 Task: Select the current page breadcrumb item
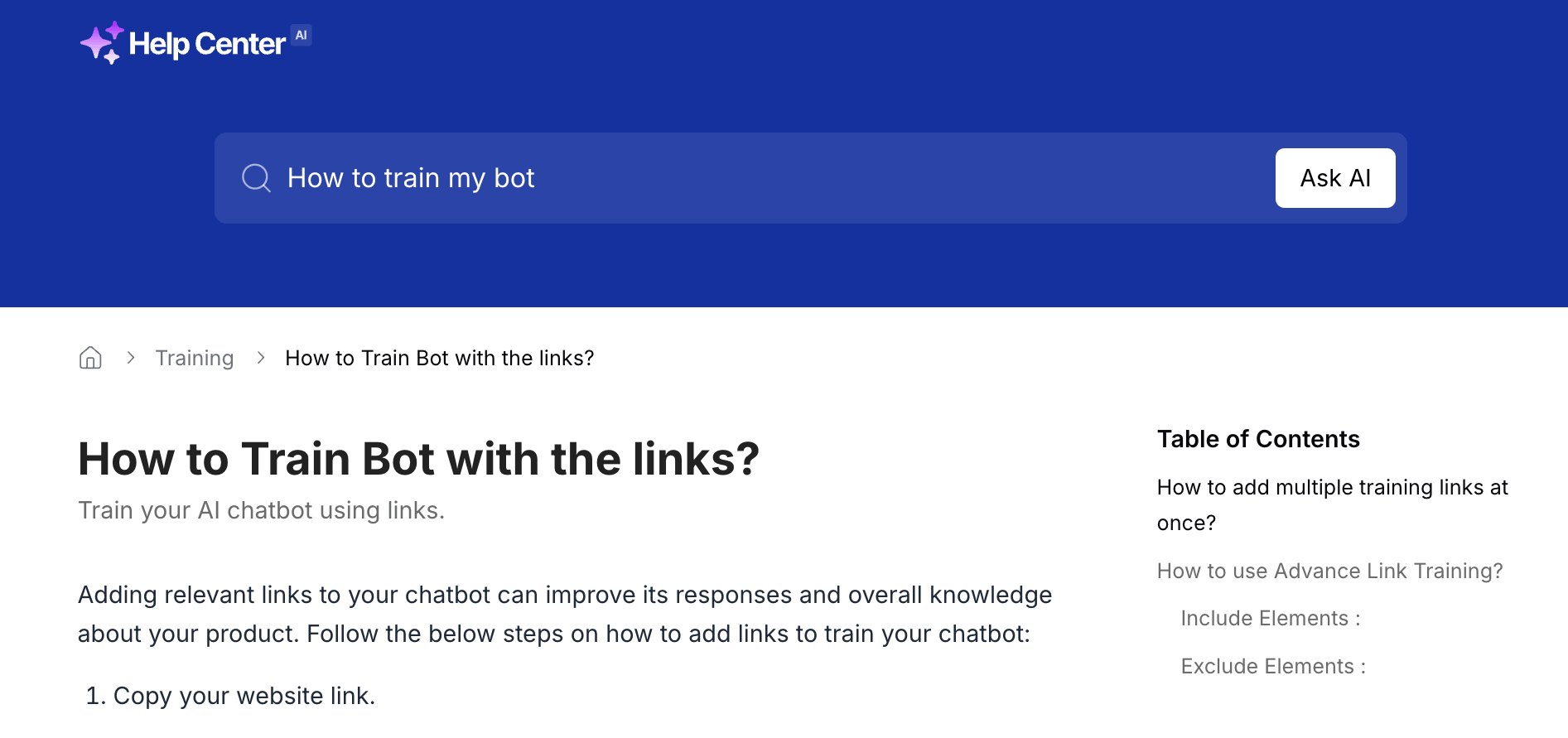click(x=439, y=358)
